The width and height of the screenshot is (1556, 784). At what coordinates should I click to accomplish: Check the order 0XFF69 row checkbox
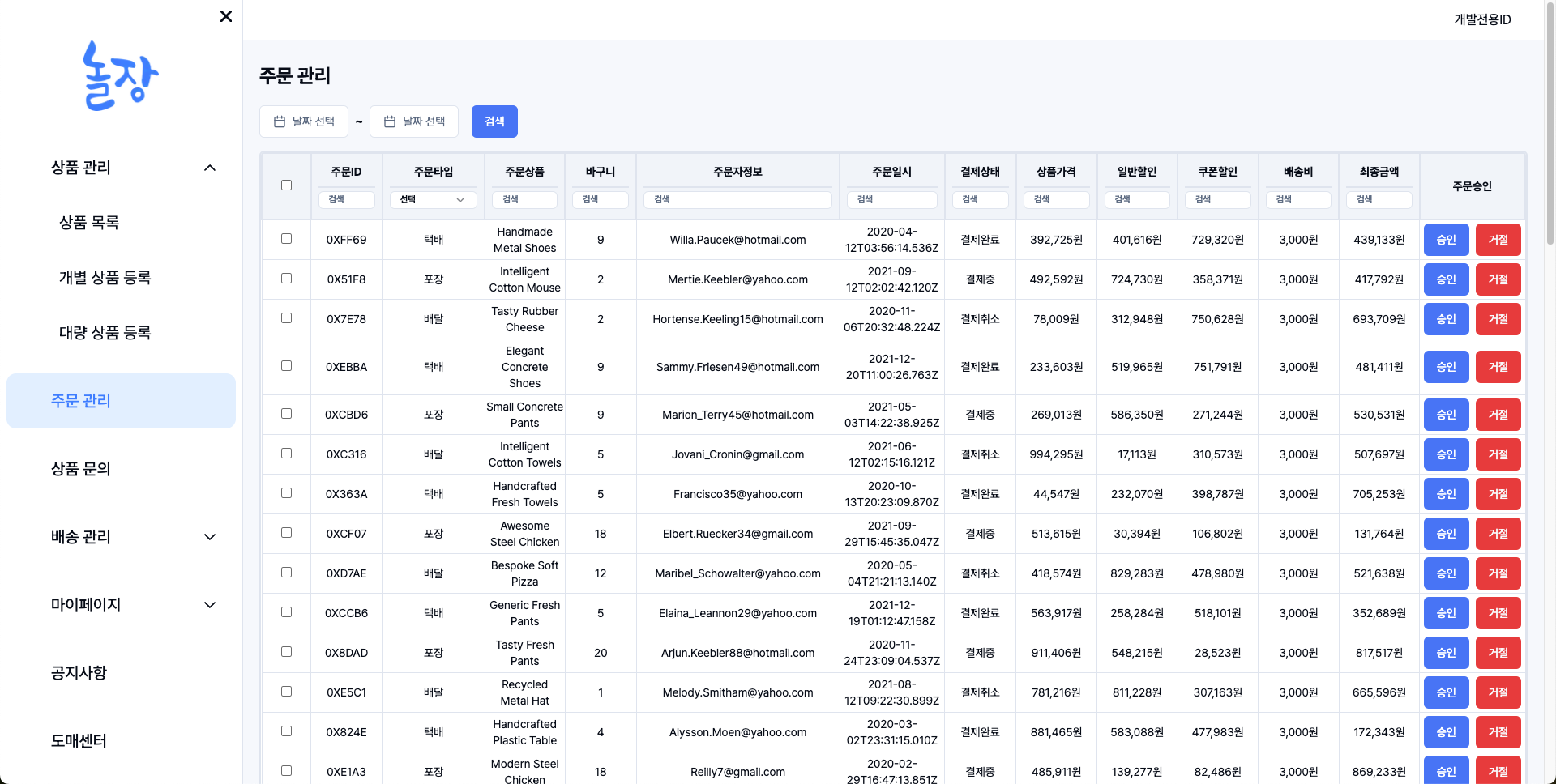click(x=286, y=239)
